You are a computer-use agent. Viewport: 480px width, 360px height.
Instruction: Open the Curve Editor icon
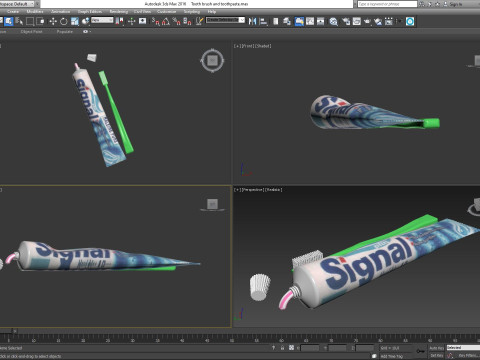[310, 21]
